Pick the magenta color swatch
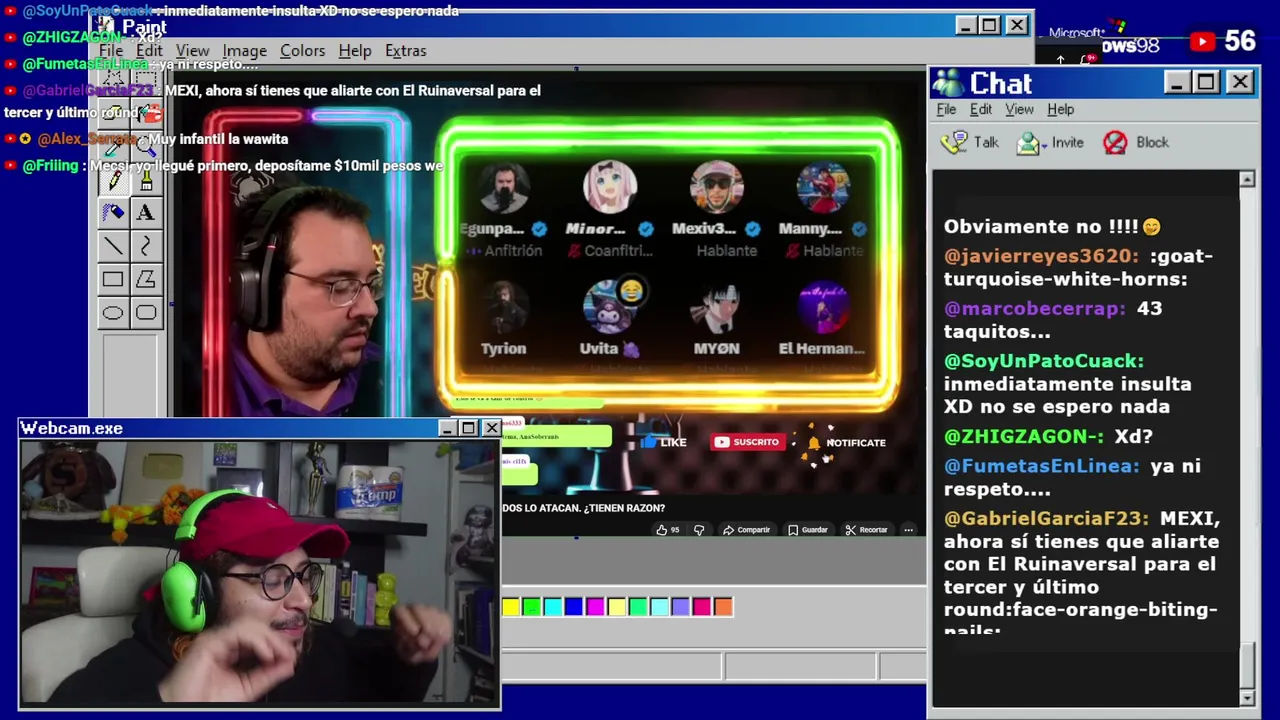The image size is (1280, 720). (595, 606)
